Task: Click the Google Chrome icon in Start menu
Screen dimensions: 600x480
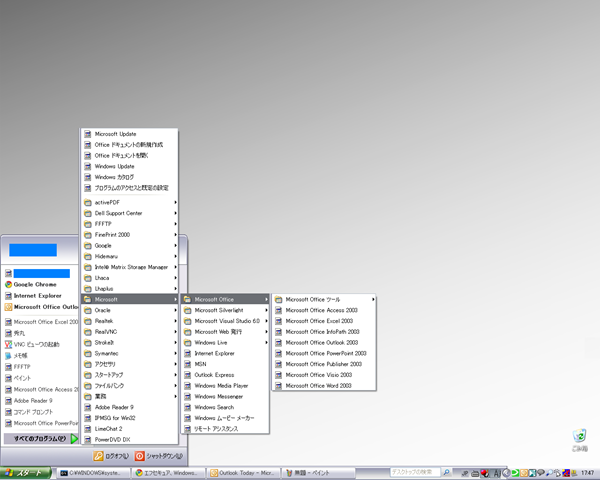Action: [x=8, y=284]
